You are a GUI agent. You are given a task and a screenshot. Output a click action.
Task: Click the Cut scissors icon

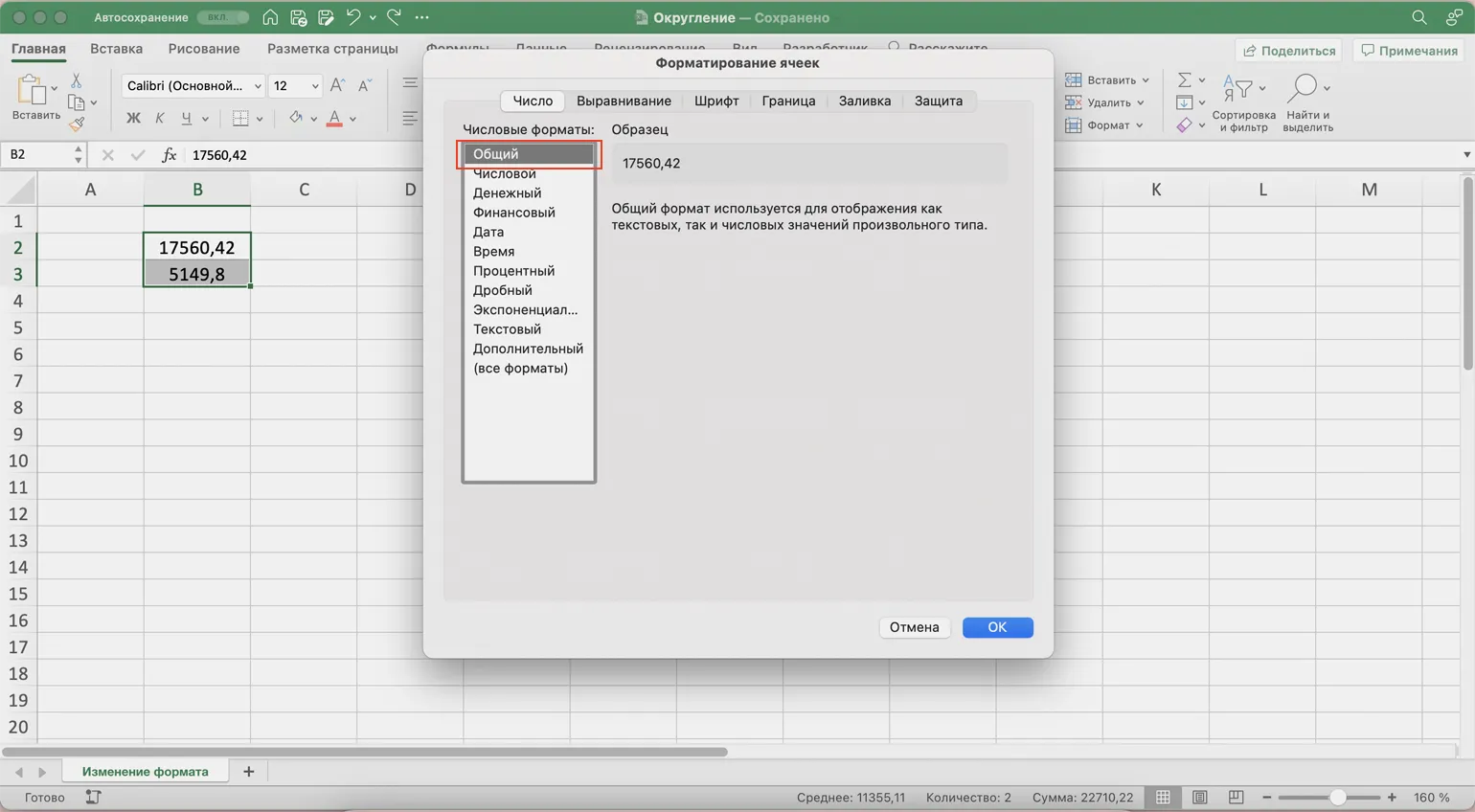(77, 80)
